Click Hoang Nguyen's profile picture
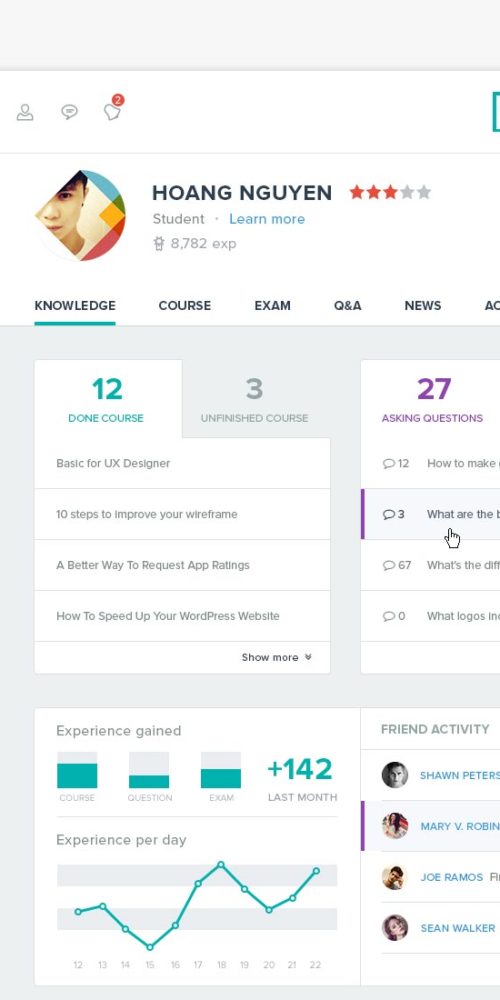The width and height of the screenshot is (500, 1000). 80,216
